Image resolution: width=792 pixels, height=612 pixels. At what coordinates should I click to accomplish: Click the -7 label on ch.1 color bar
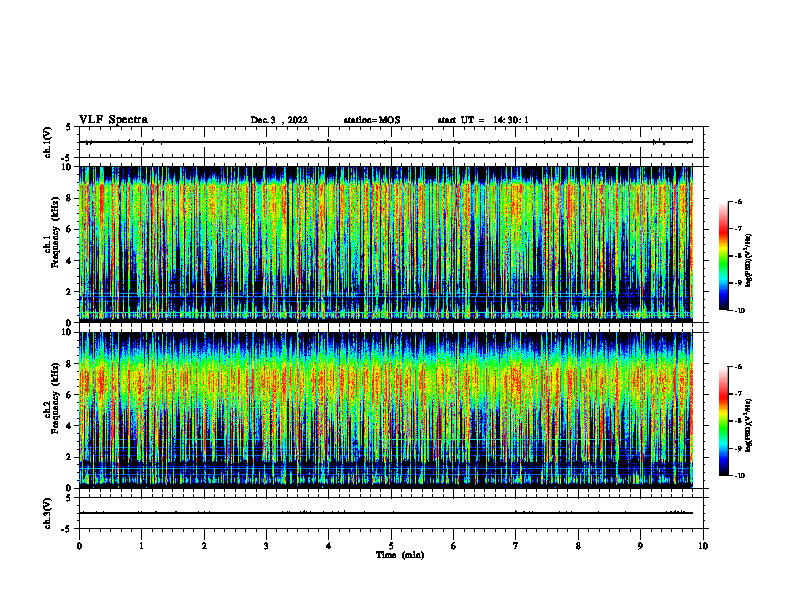click(738, 229)
